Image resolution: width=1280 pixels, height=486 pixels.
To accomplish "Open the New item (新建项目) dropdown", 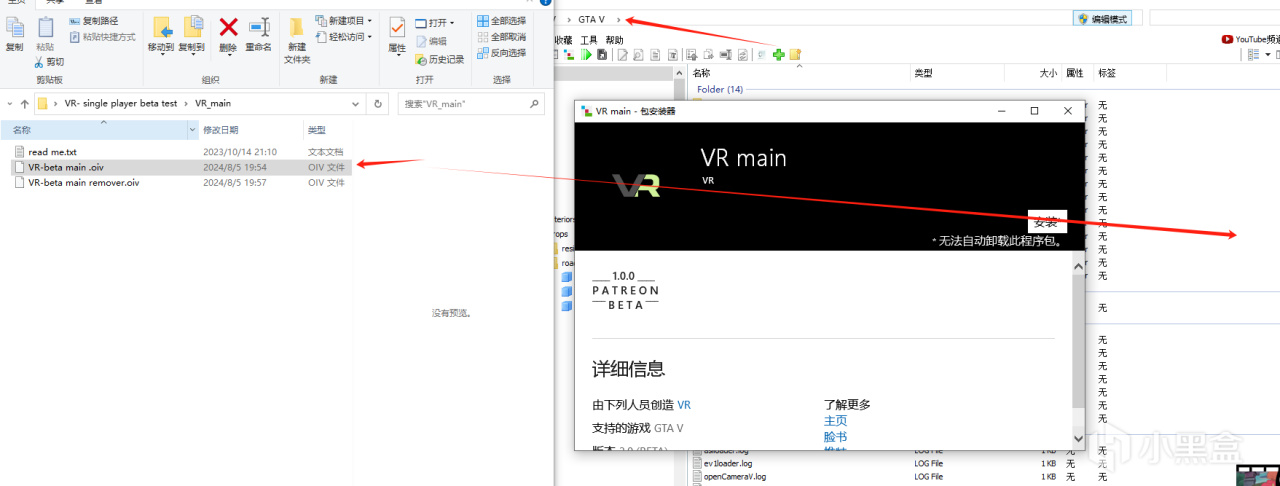I will [344, 21].
